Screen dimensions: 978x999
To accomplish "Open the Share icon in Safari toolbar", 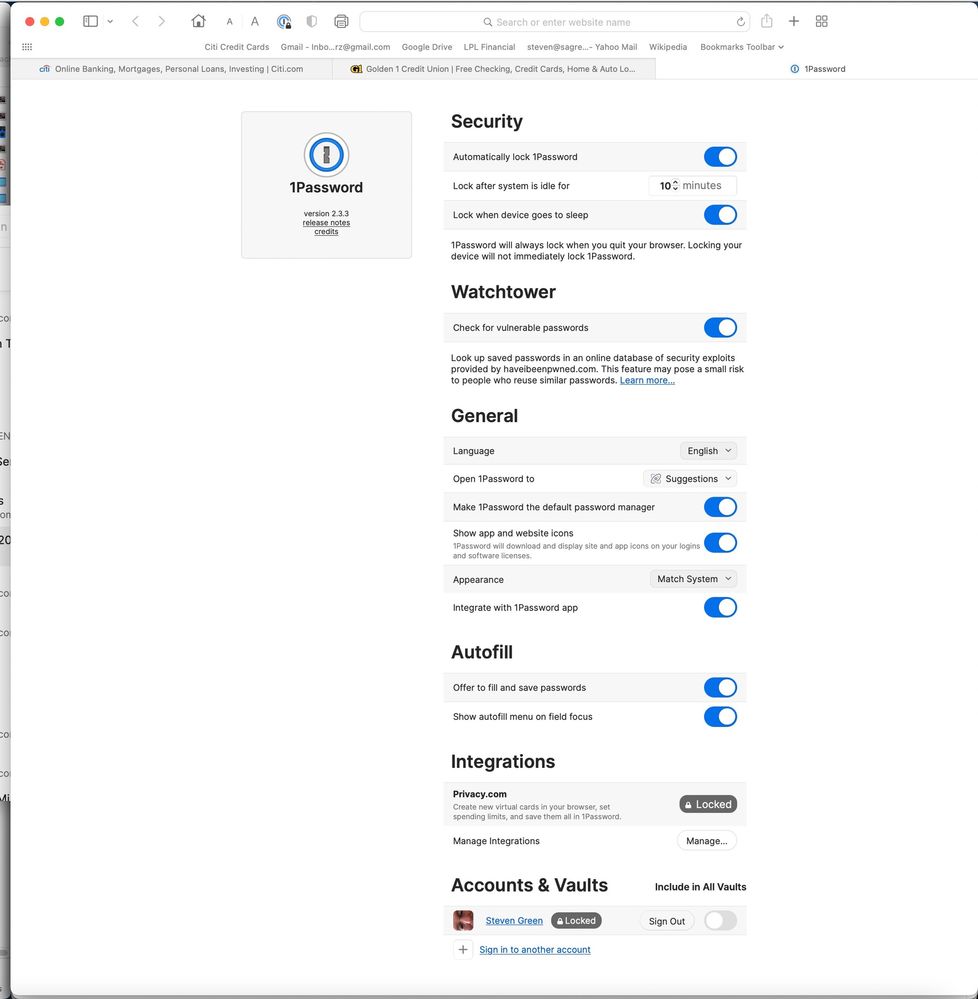I will point(766,21).
